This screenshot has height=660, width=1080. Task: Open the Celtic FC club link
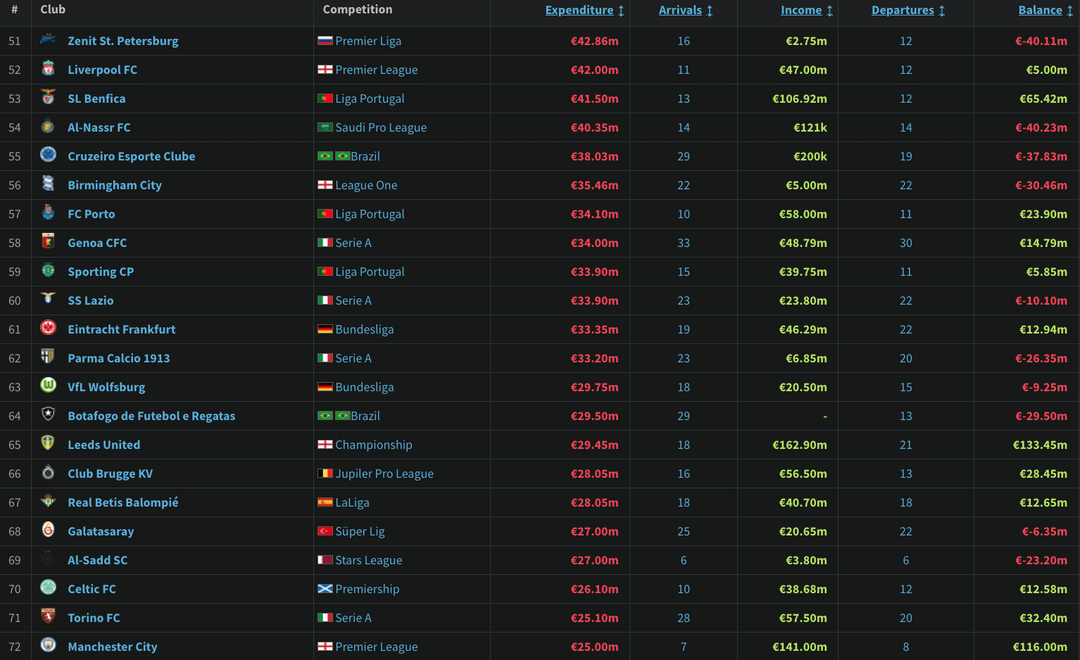pos(92,590)
